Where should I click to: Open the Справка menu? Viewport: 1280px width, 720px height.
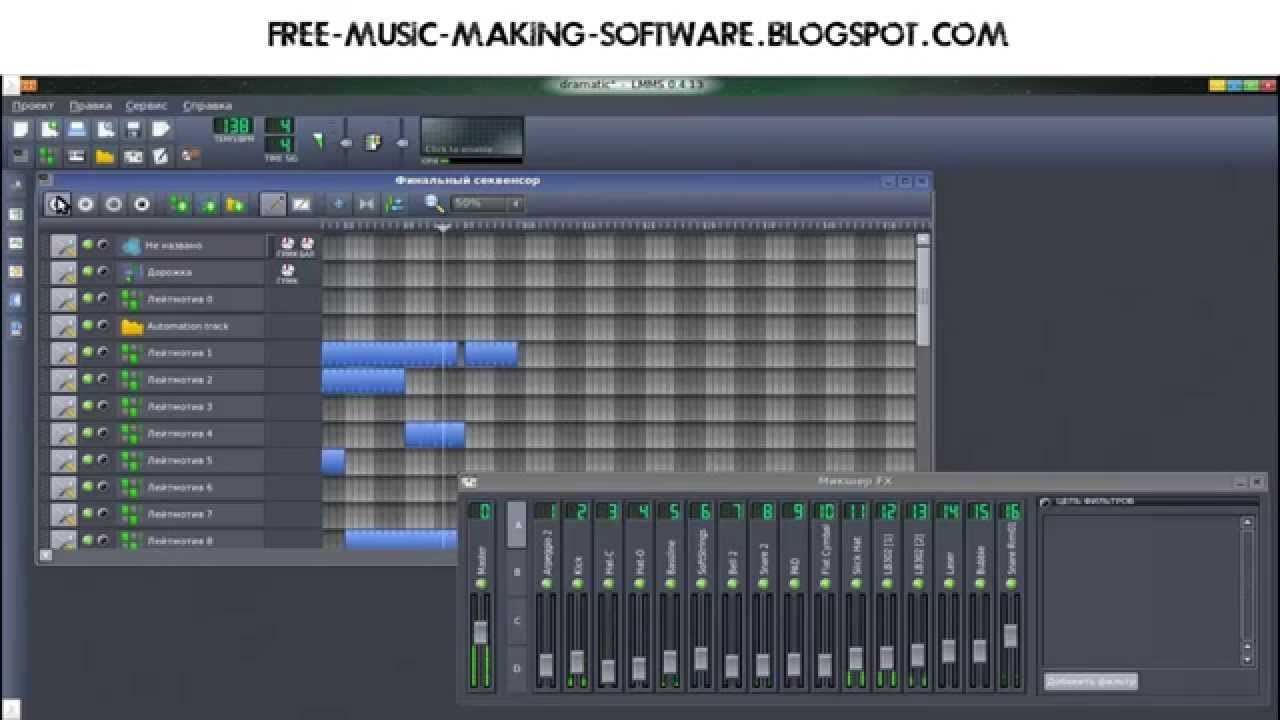pos(207,105)
